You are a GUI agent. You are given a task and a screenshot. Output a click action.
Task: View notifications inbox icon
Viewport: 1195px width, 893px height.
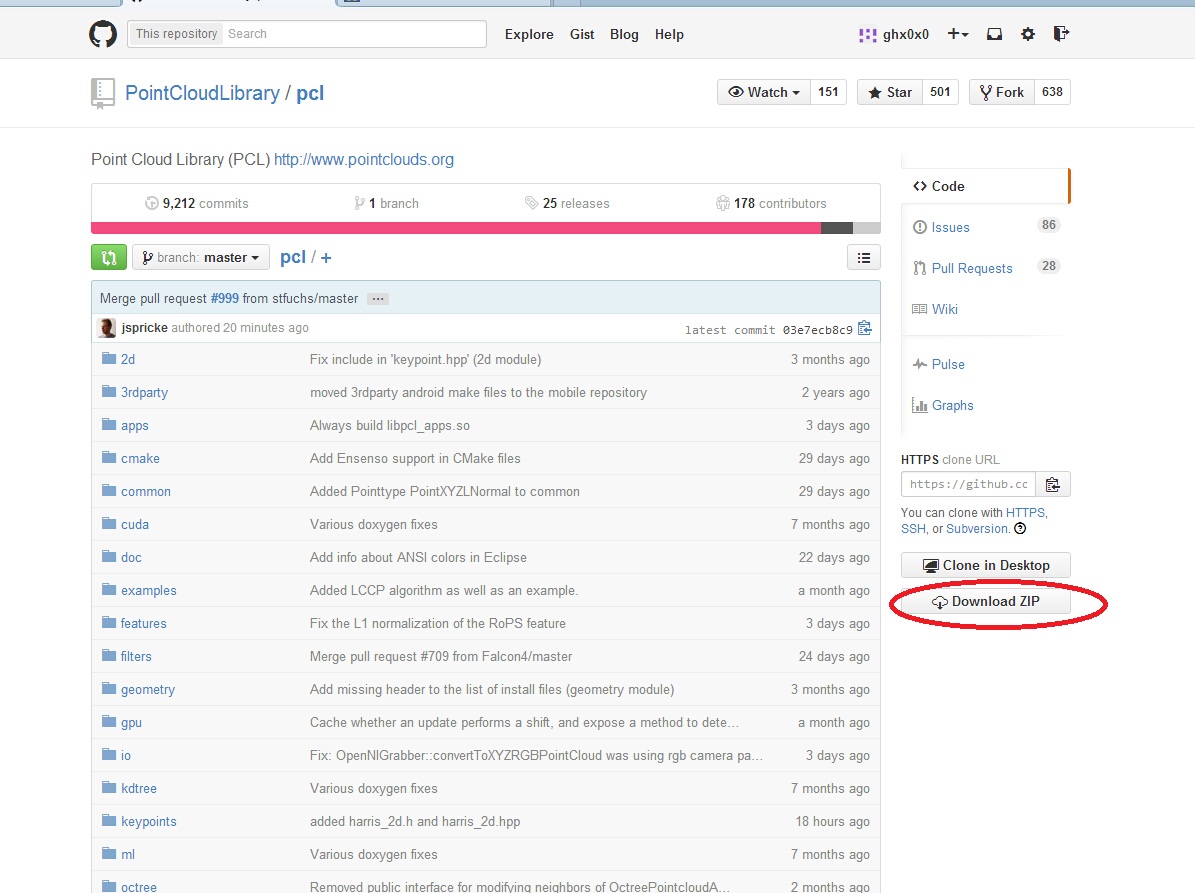click(995, 34)
